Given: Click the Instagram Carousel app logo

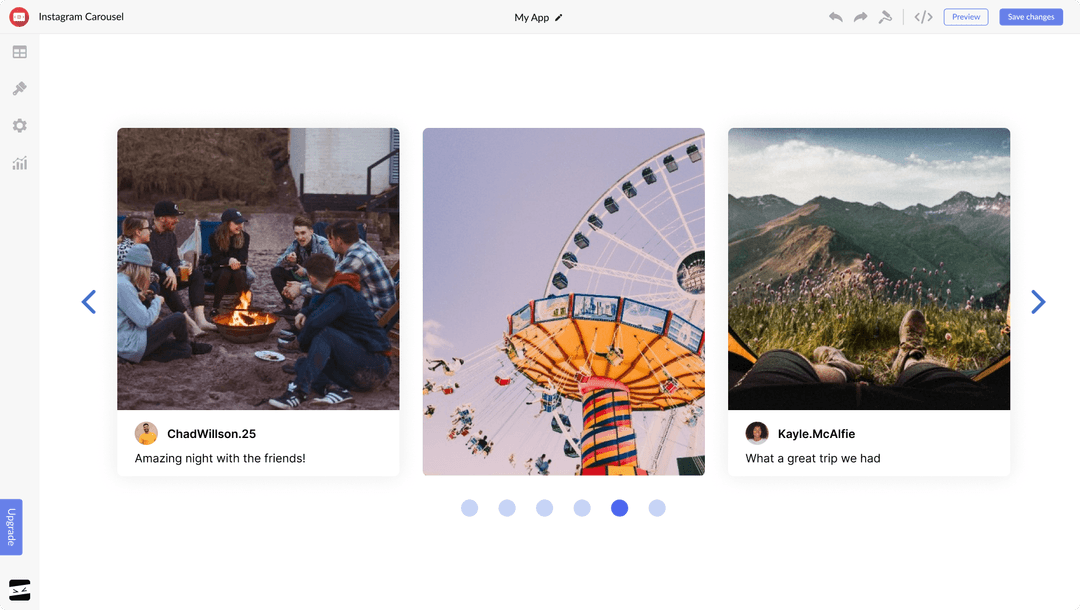Looking at the screenshot, I should pyautogui.click(x=18, y=16).
